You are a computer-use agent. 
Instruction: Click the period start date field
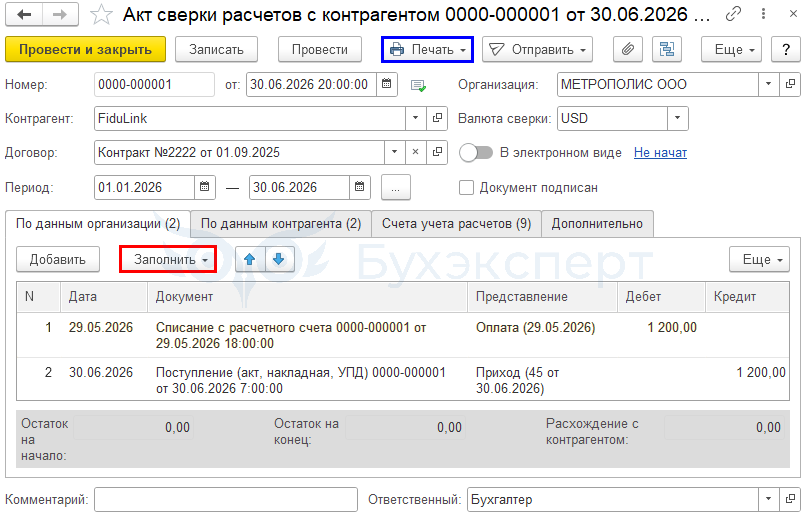[x=145, y=187]
